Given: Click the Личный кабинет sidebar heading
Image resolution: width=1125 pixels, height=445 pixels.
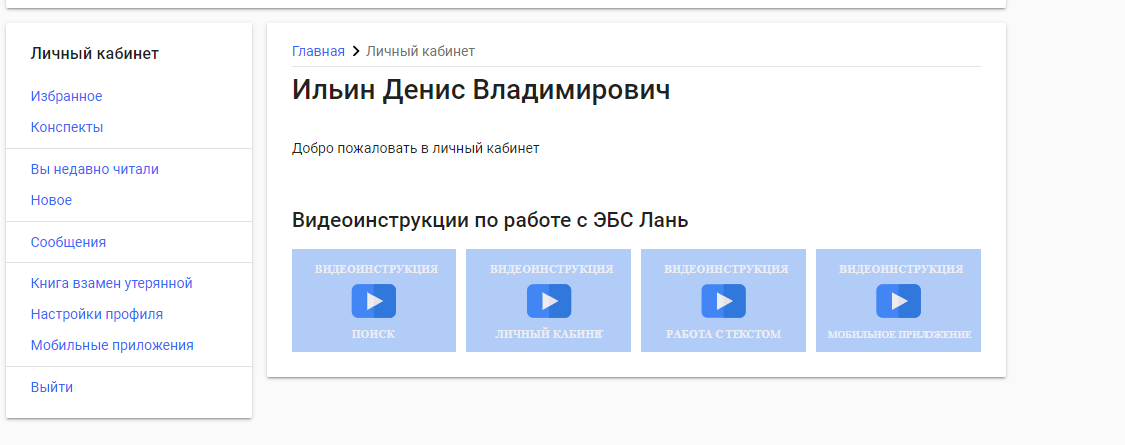Looking at the screenshot, I should click(94, 53).
